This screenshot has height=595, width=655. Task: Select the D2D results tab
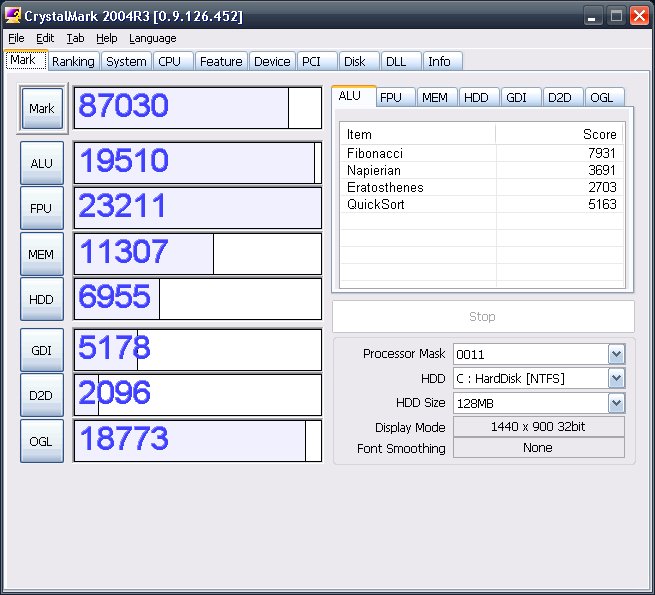tap(563, 97)
